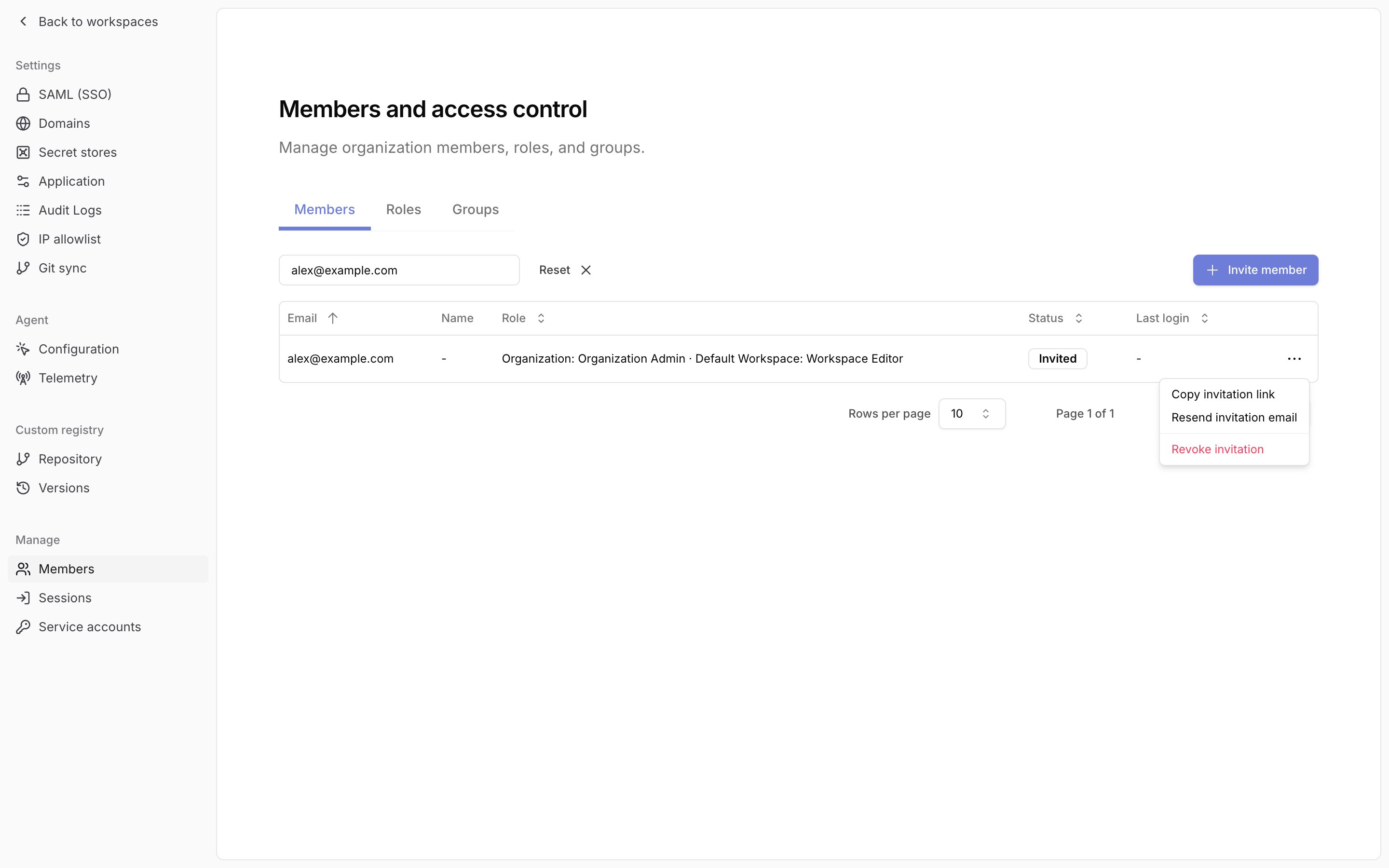The height and width of the screenshot is (868, 1389).
Task: Click the member search field containing alex@example.com
Action: click(399, 270)
